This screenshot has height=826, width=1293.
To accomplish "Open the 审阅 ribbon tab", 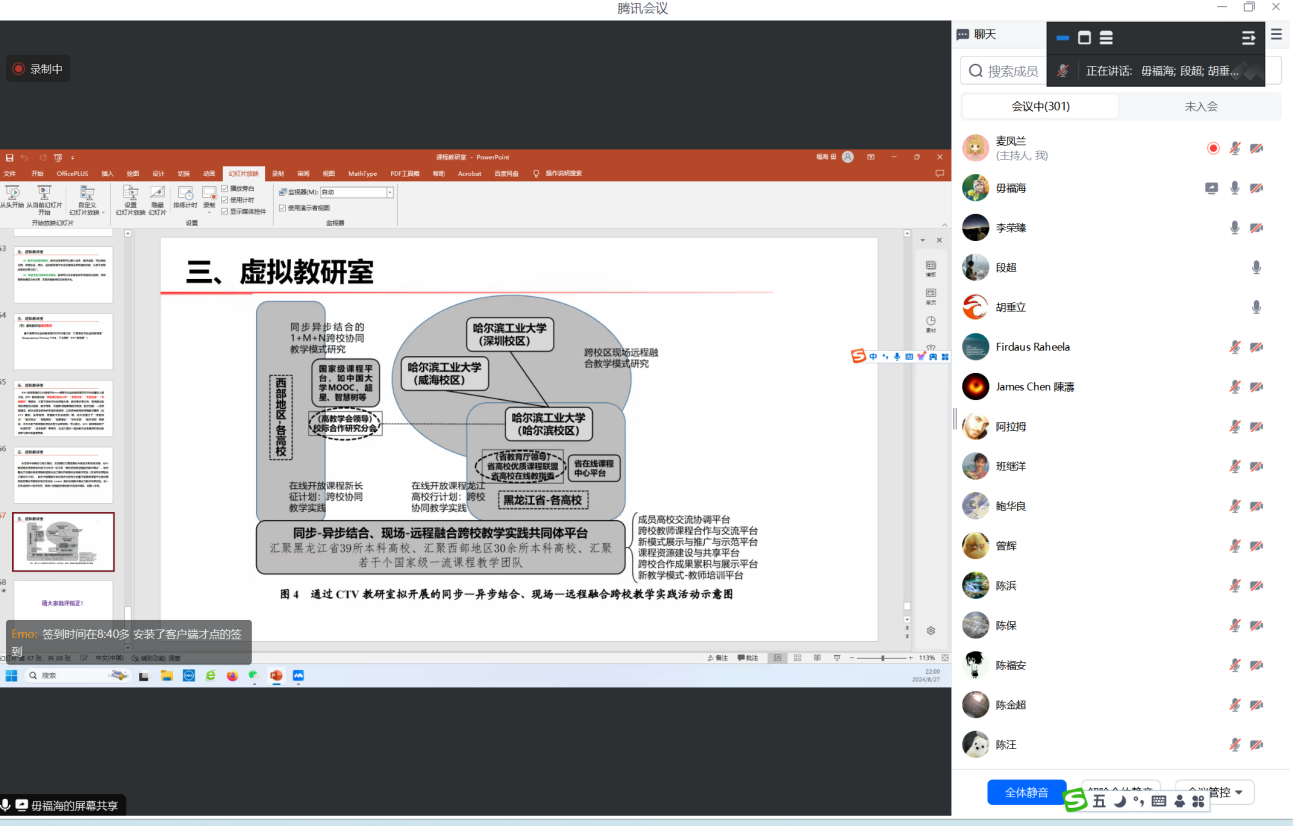I will (303, 173).
